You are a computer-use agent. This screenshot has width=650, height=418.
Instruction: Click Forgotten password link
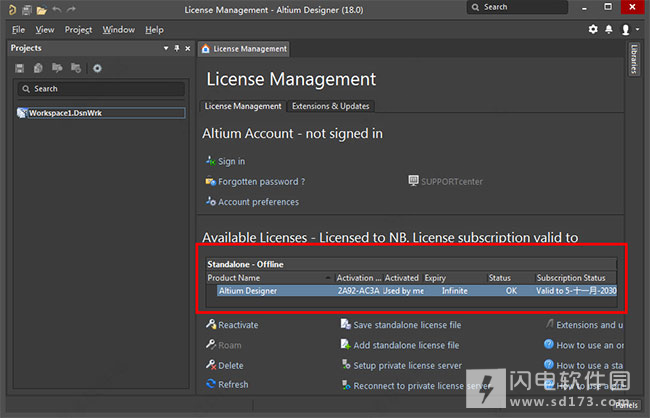click(262, 182)
